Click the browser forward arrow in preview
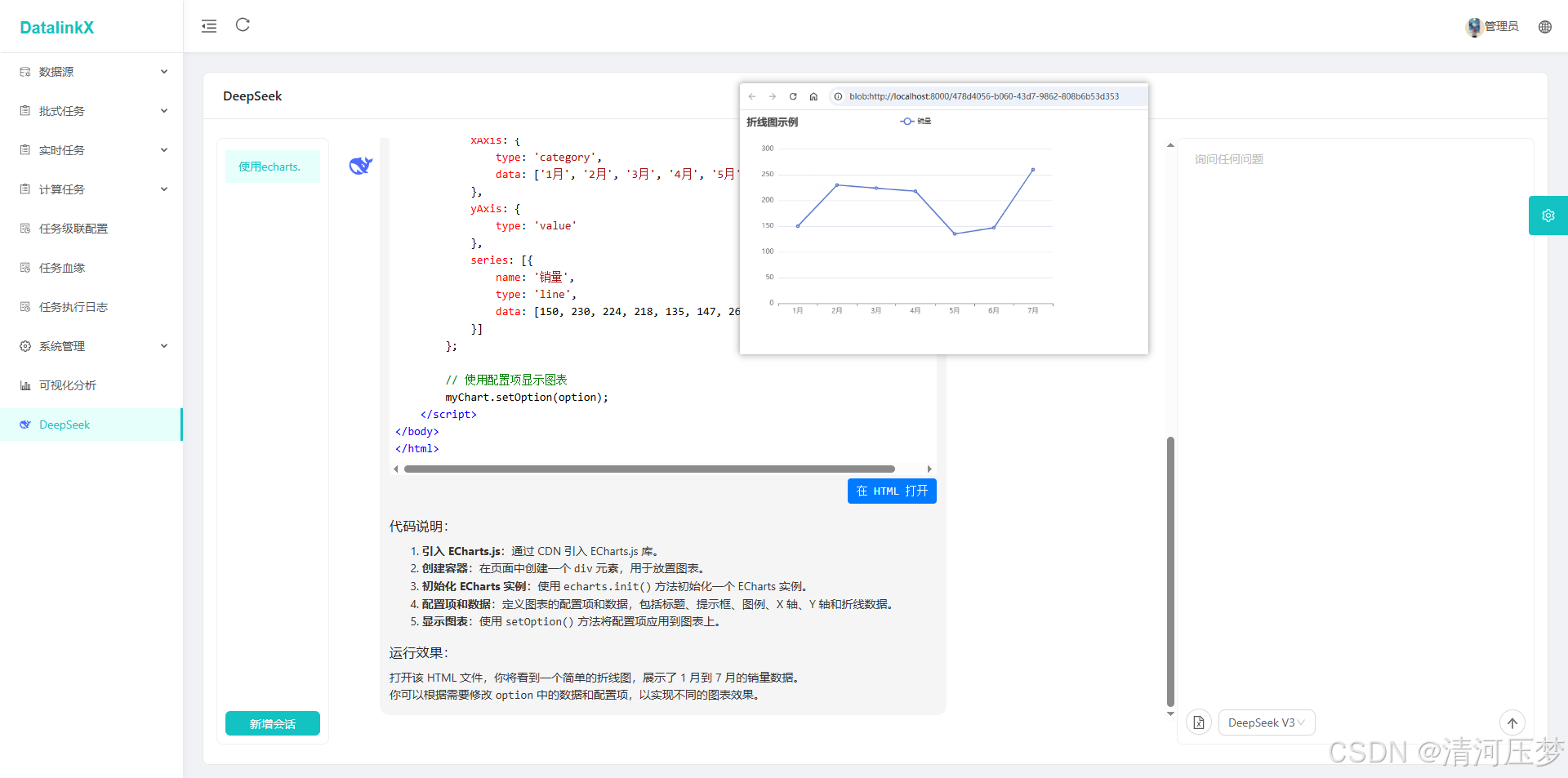 click(x=773, y=96)
